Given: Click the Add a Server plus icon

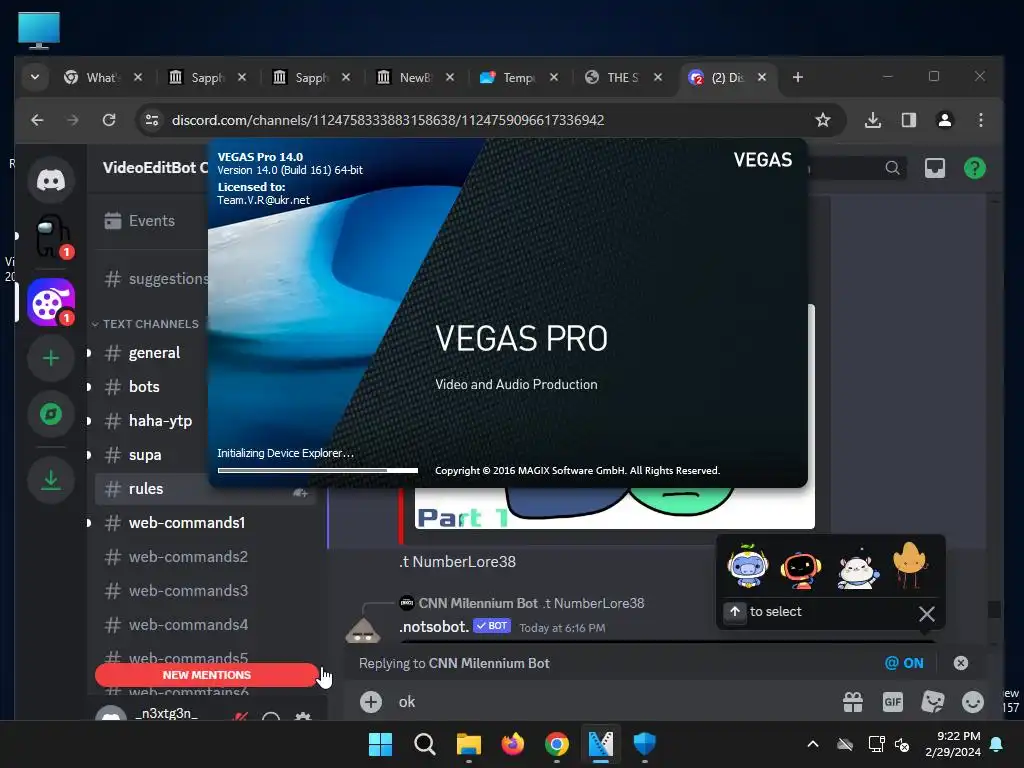Looking at the screenshot, I should pos(51,358).
